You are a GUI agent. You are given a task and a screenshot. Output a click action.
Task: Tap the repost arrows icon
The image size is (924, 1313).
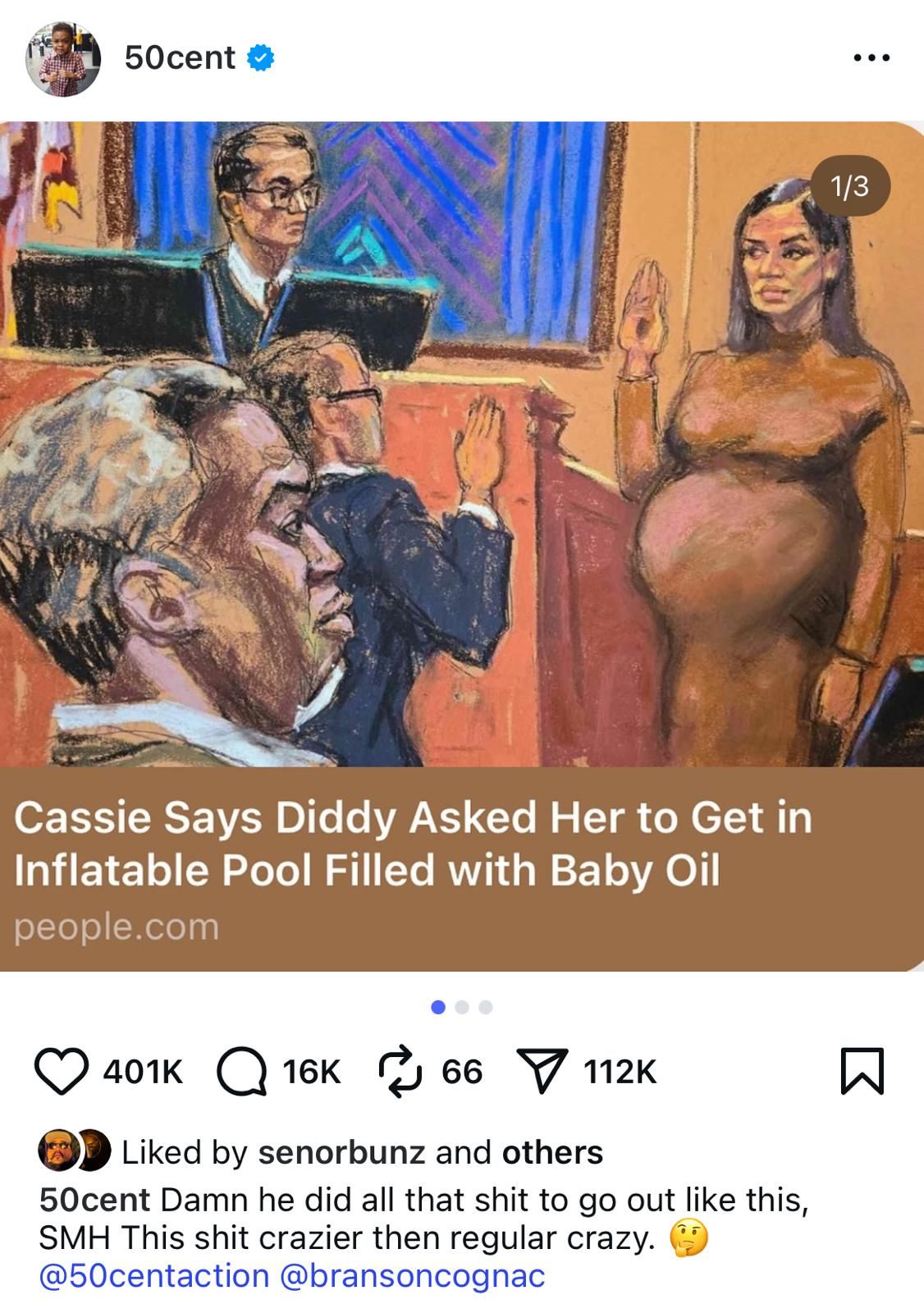click(x=399, y=1071)
